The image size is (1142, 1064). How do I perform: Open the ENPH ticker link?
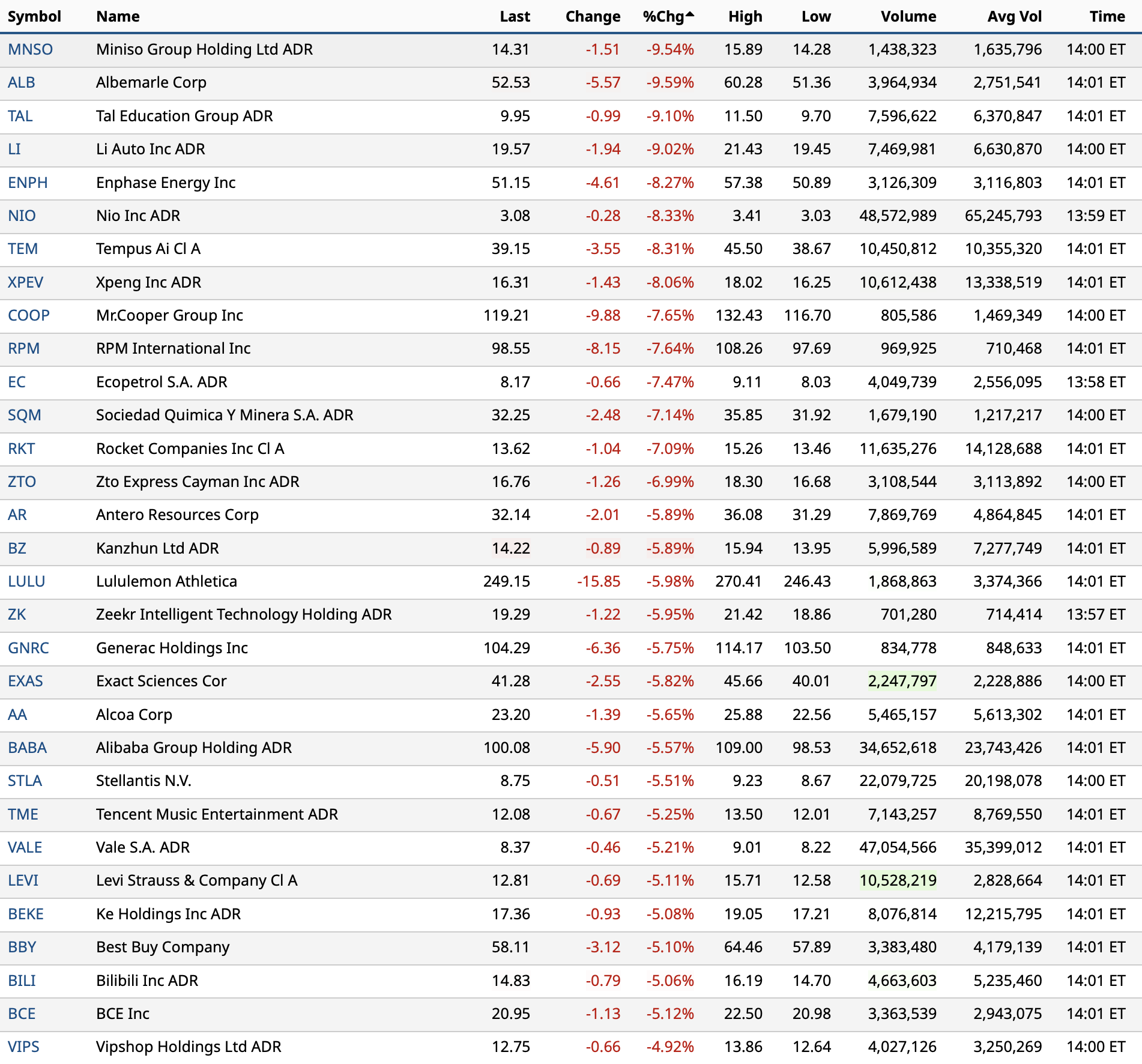coord(28,183)
